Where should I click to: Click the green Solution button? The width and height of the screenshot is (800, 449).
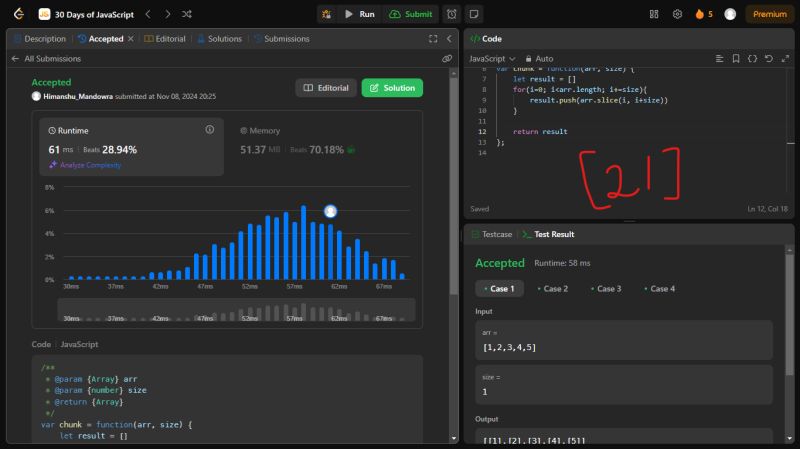[x=392, y=88]
